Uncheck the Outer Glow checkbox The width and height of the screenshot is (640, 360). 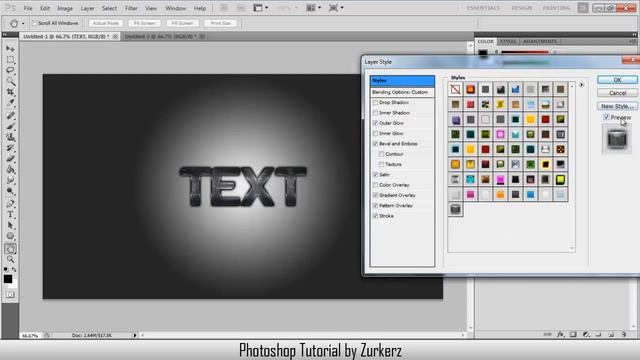tap(375, 123)
